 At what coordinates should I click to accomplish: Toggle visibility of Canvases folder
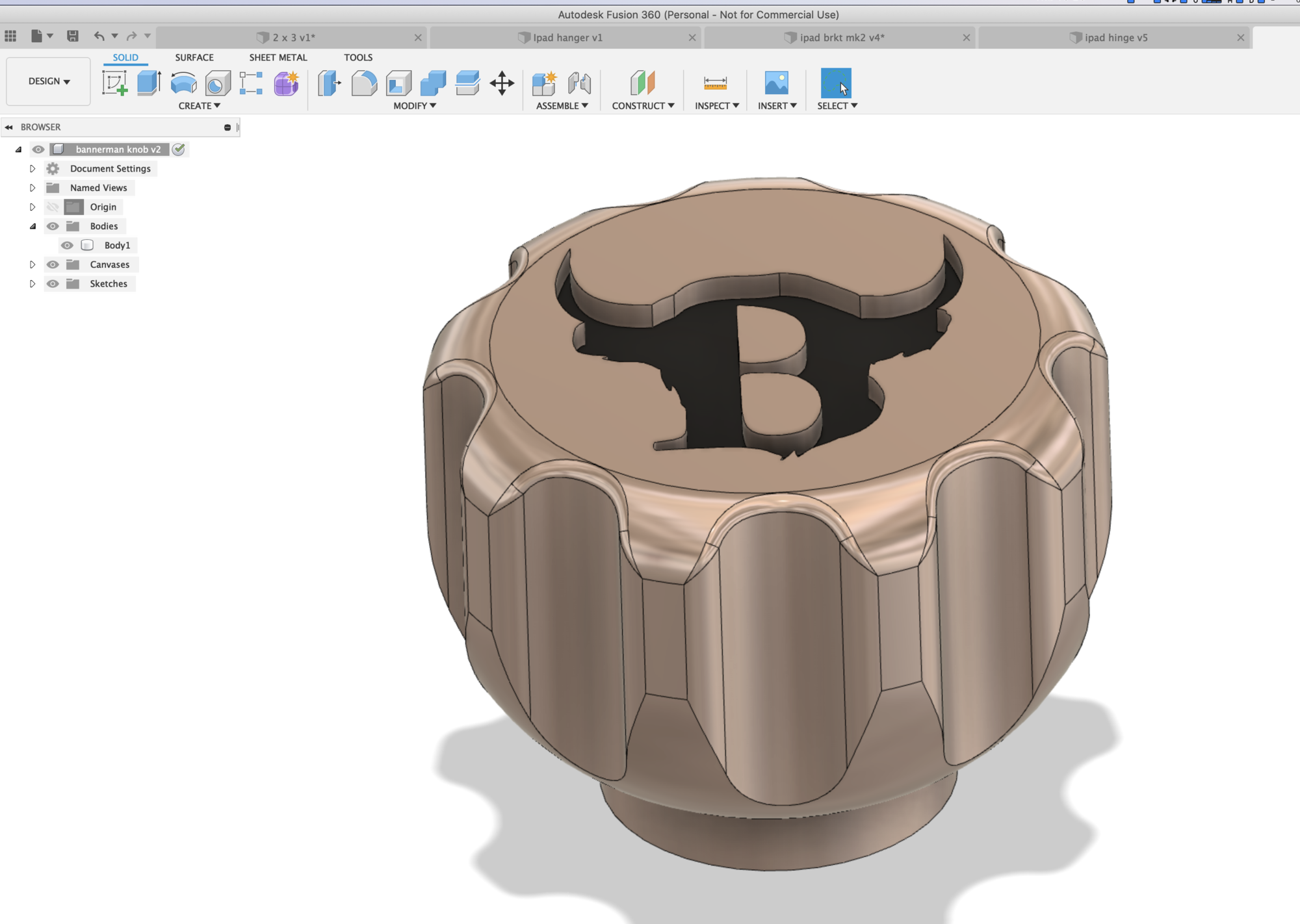[53, 264]
